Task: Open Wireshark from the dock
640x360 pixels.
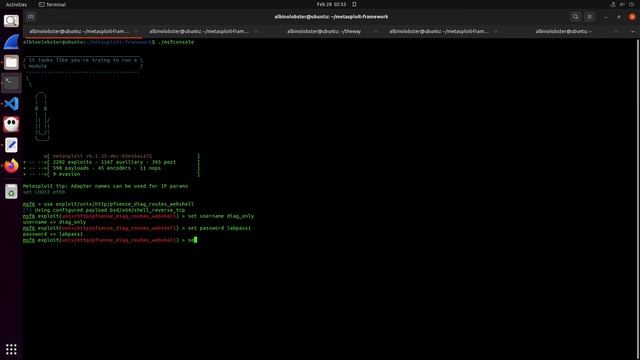Action: tap(11, 42)
